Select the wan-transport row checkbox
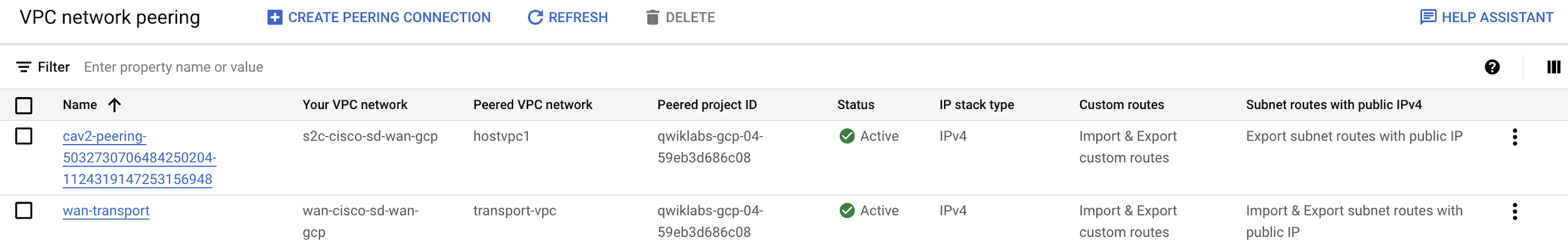 tap(24, 211)
